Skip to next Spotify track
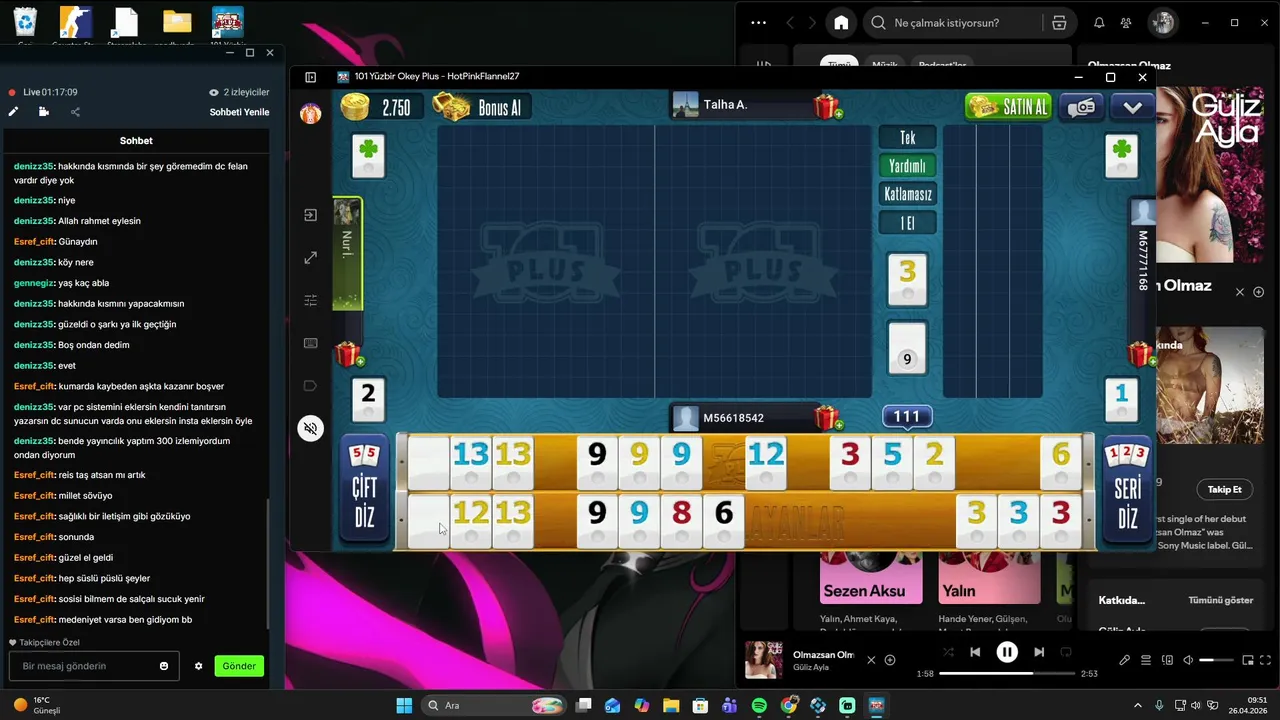Viewport: 1280px width, 720px height. 1039,652
